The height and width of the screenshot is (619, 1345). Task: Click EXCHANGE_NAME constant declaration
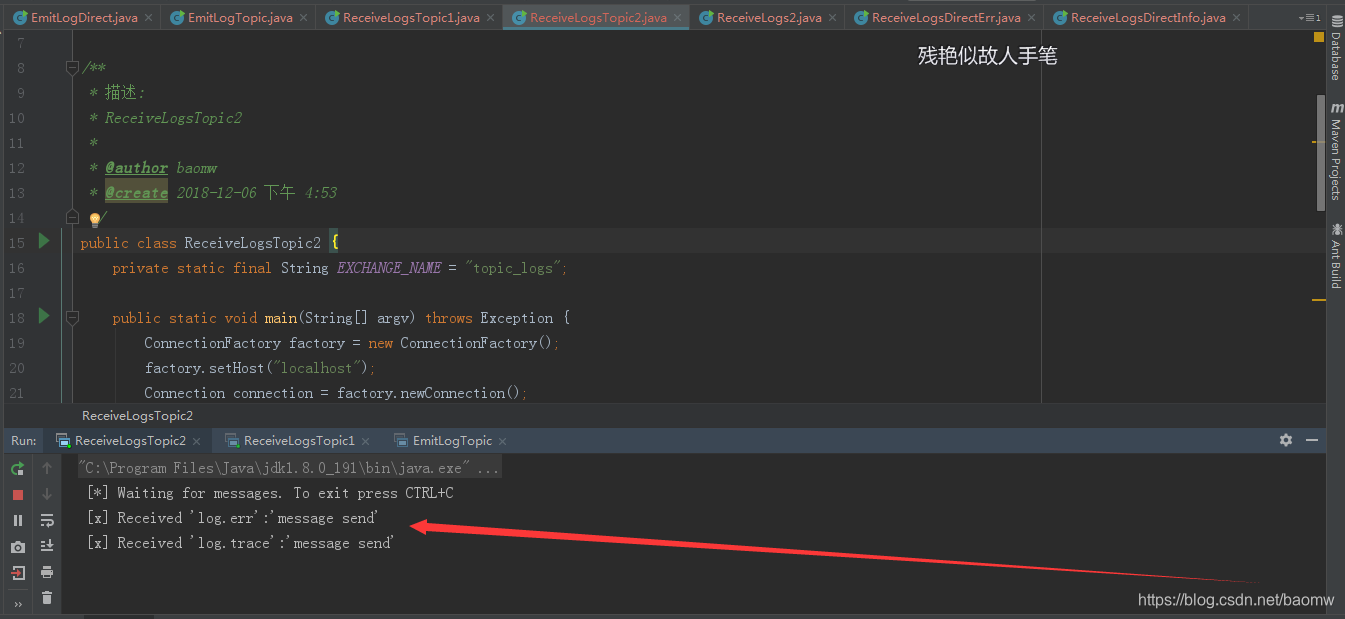[x=389, y=268]
